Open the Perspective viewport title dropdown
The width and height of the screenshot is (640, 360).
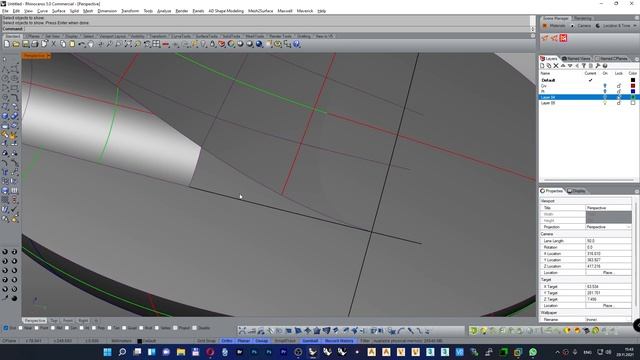tap(49, 56)
